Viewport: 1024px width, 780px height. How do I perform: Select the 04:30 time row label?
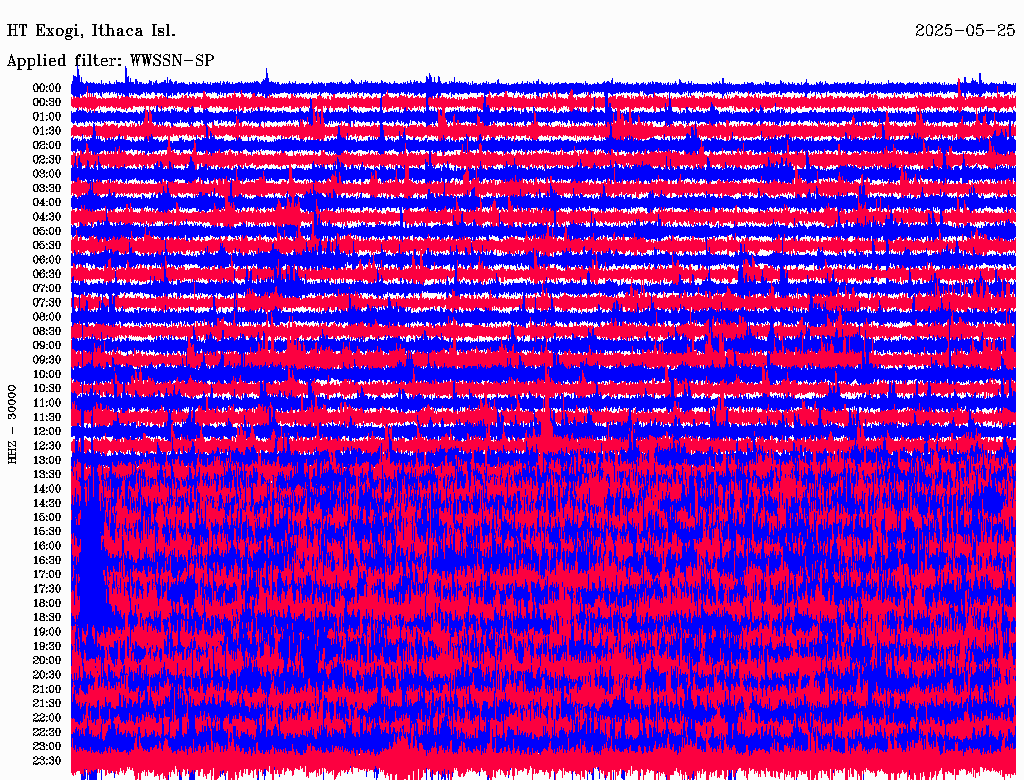47,217
